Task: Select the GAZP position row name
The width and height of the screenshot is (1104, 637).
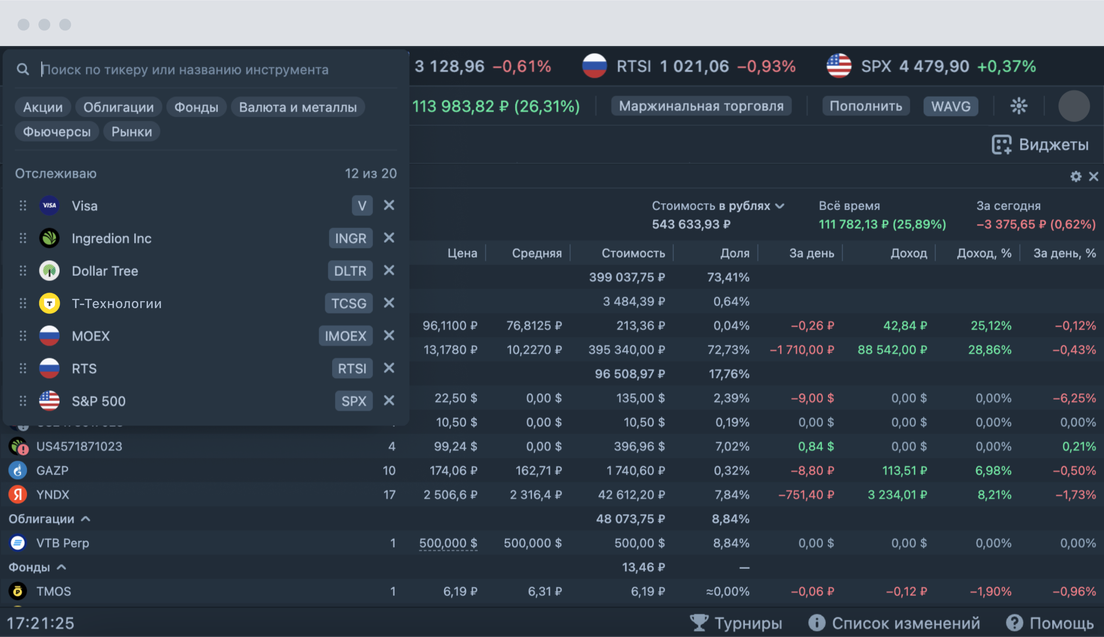Action: (52, 470)
